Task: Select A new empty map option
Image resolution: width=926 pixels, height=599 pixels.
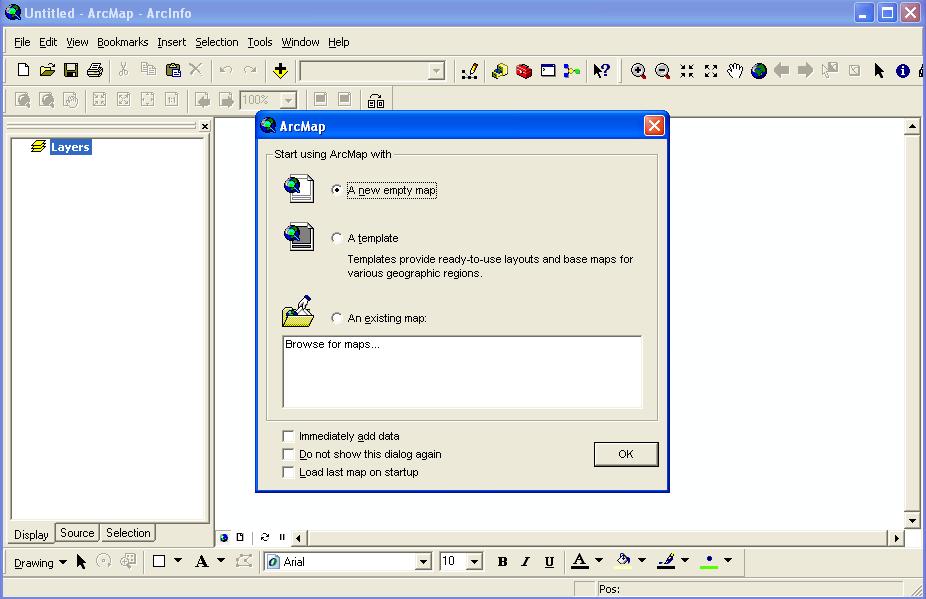Action: pos(336,190)
